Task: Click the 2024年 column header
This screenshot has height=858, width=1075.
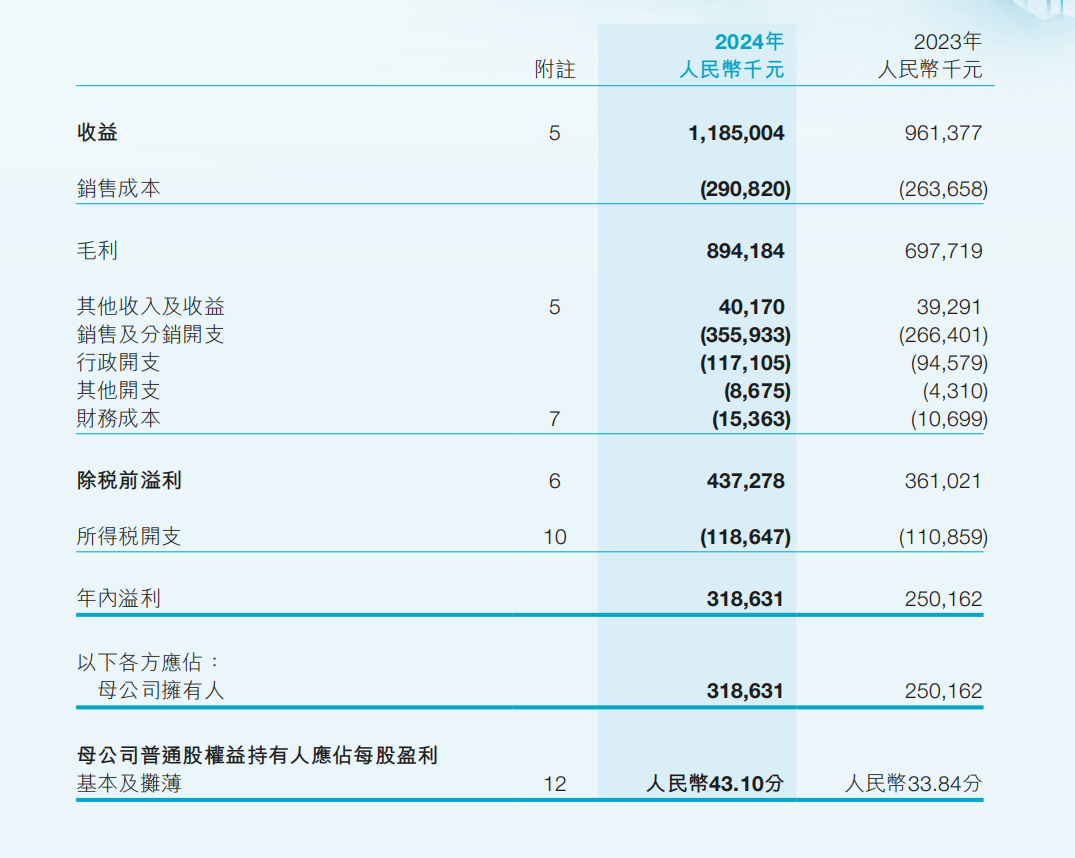Action: [x=749, y=42]
